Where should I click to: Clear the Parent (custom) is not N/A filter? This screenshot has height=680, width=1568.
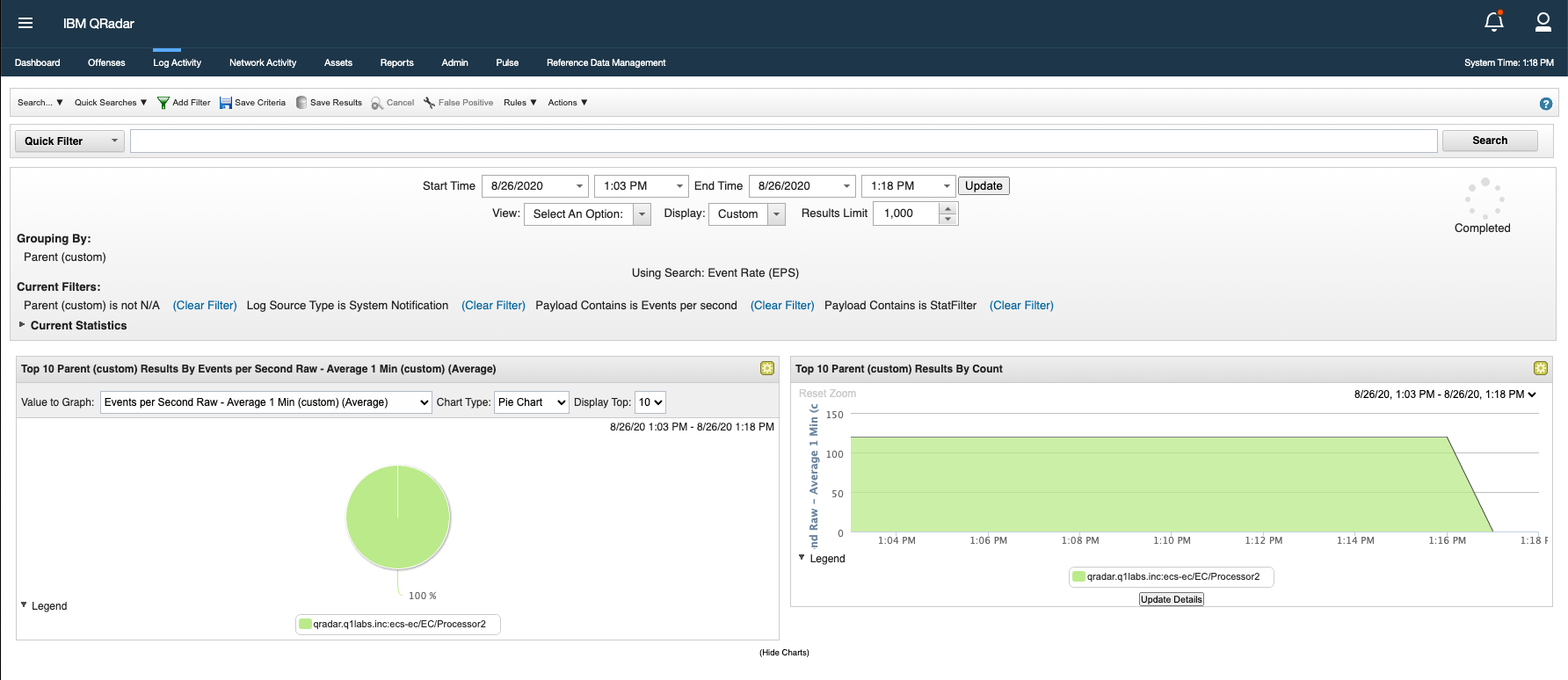[205, 306]
